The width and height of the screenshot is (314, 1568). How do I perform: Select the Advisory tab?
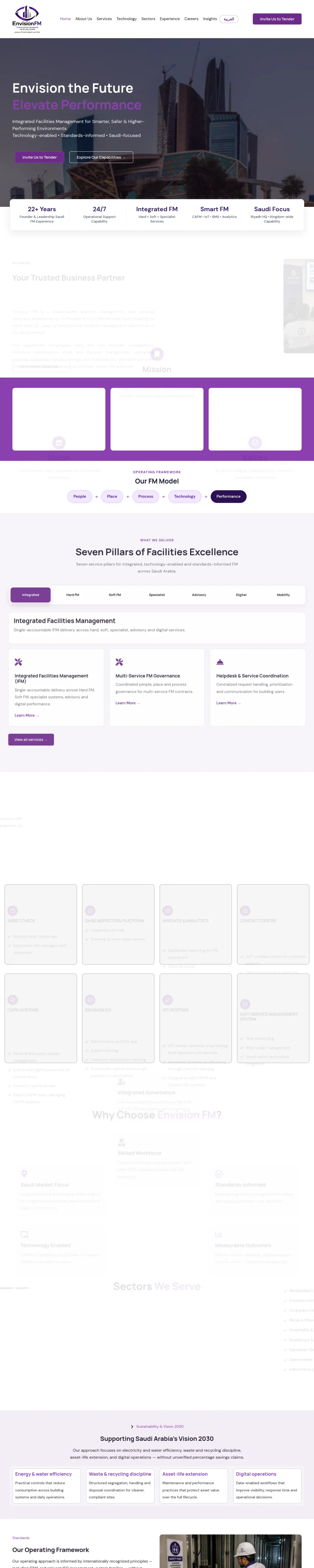point(199,595)
